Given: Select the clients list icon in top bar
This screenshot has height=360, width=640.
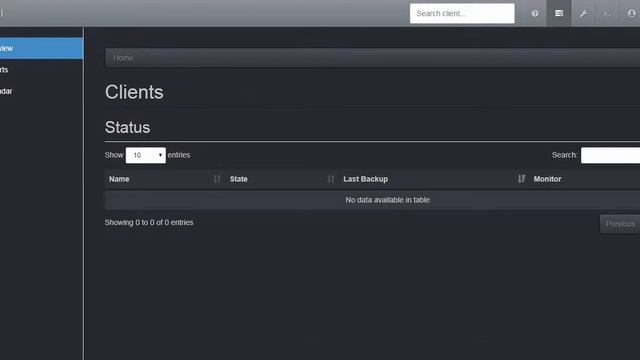Looking at the screenshot, I should [x=559, y=13].
